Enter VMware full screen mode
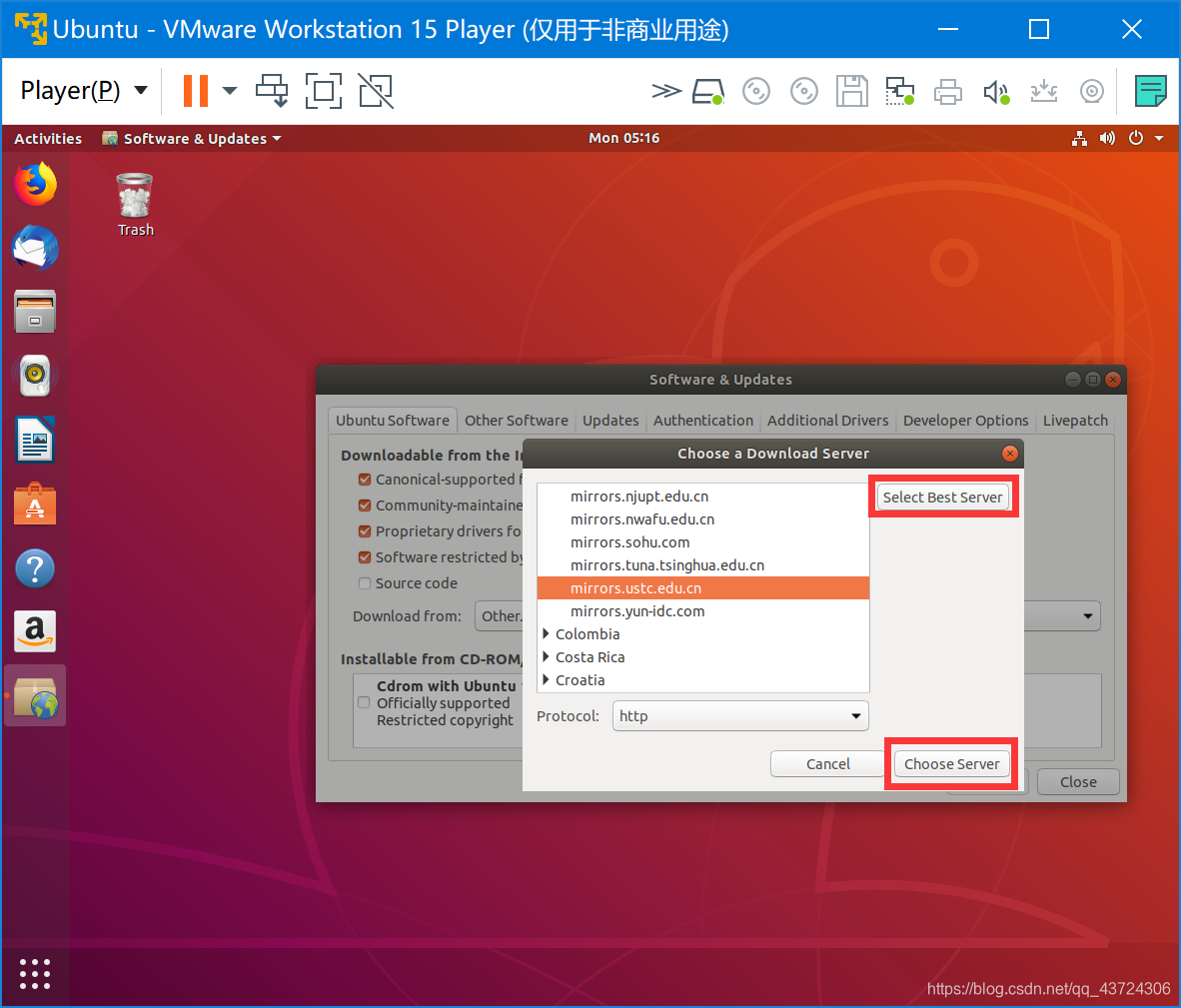The width and height of the screenshot is (1181, 1008). click(324, 91)
